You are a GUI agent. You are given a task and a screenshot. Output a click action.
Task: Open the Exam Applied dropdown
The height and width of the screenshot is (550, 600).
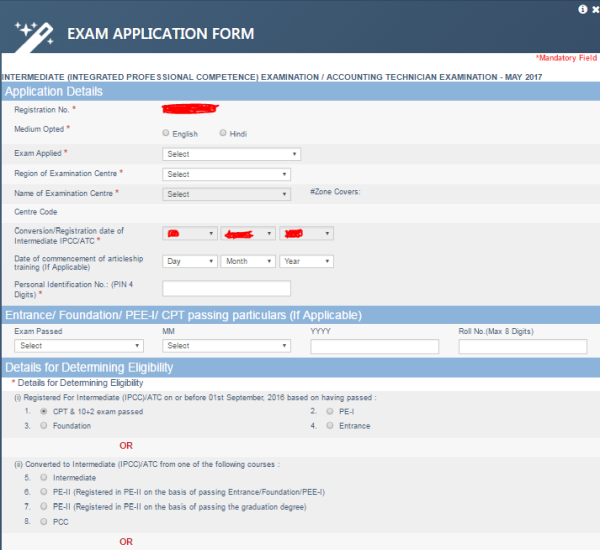click(x=231, y=154)
